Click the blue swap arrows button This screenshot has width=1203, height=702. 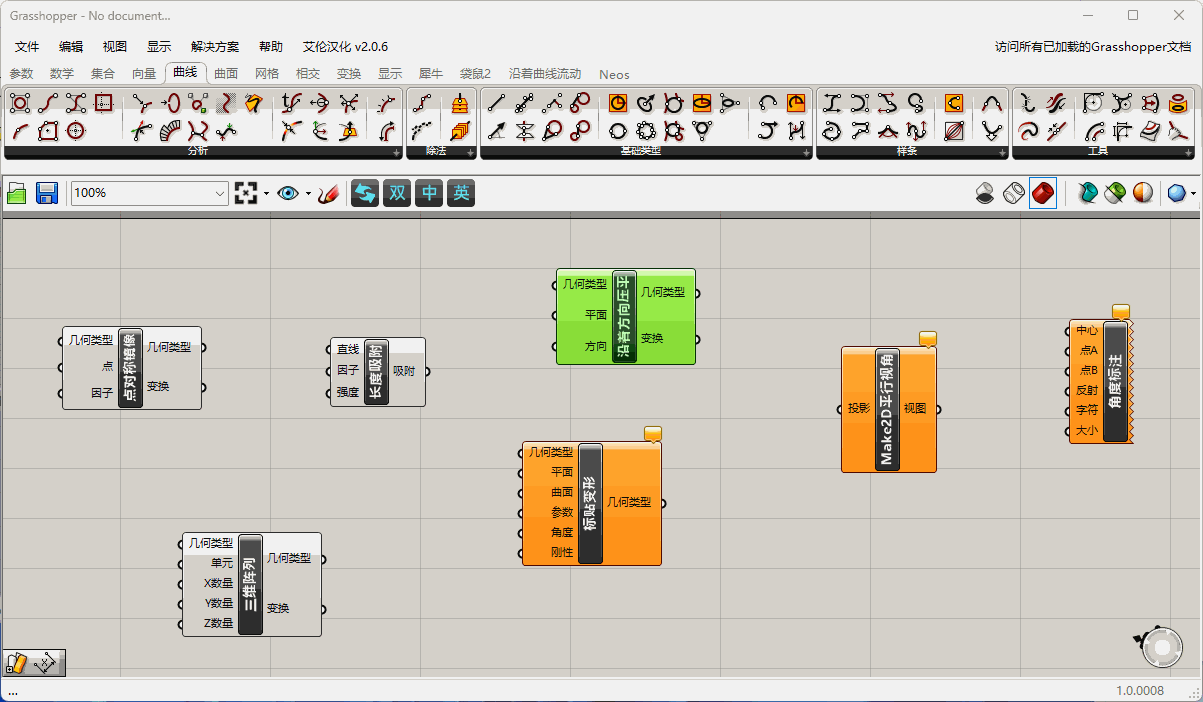[365, 193]
